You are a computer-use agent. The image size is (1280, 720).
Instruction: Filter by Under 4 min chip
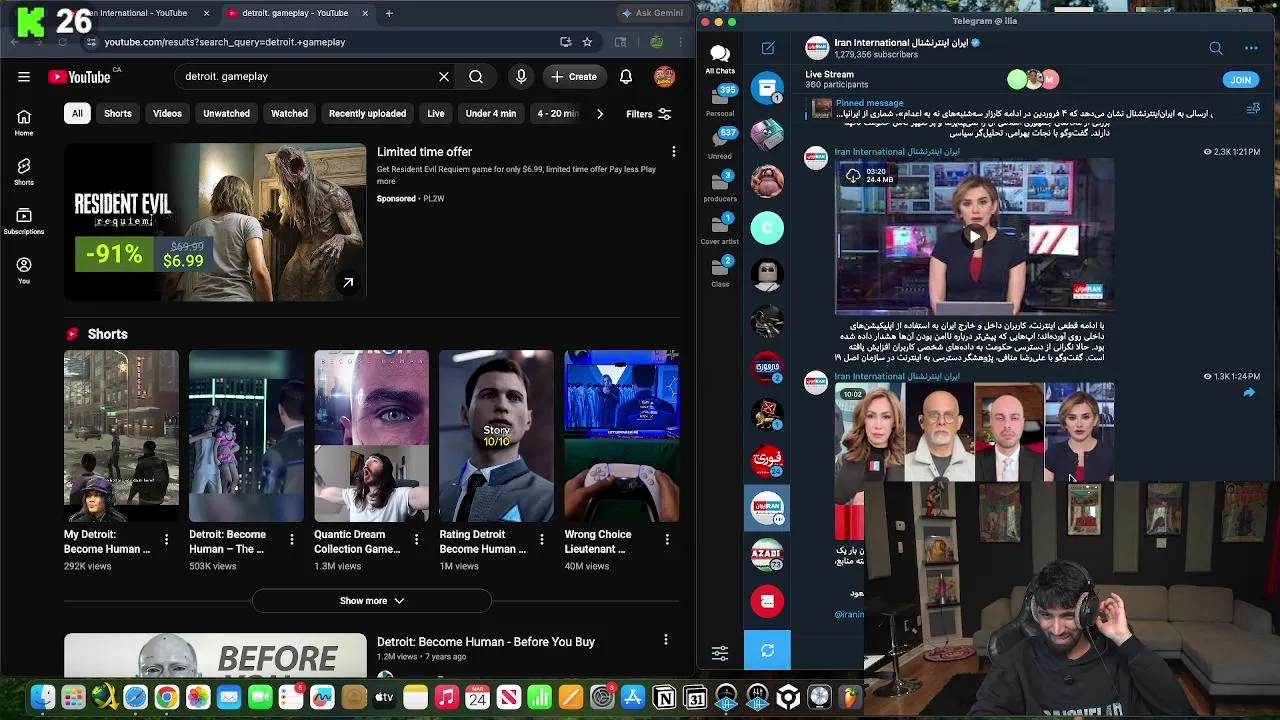pyautogui.click(x=491, y=114)
